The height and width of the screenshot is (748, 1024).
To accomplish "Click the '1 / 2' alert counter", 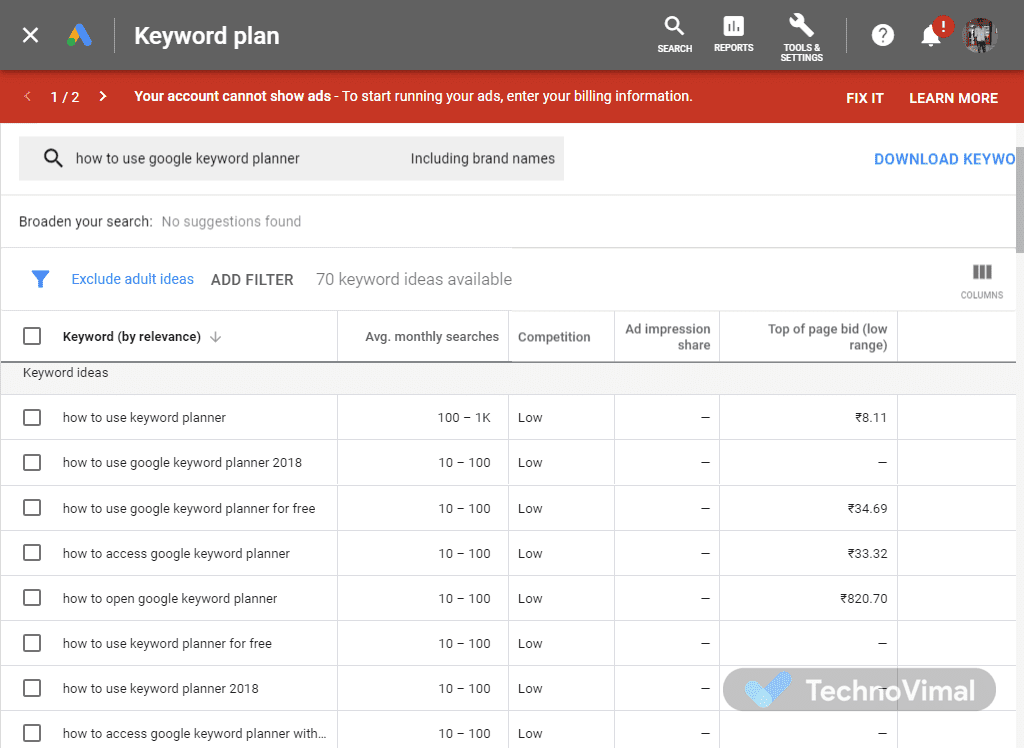I will pos(65,97).
